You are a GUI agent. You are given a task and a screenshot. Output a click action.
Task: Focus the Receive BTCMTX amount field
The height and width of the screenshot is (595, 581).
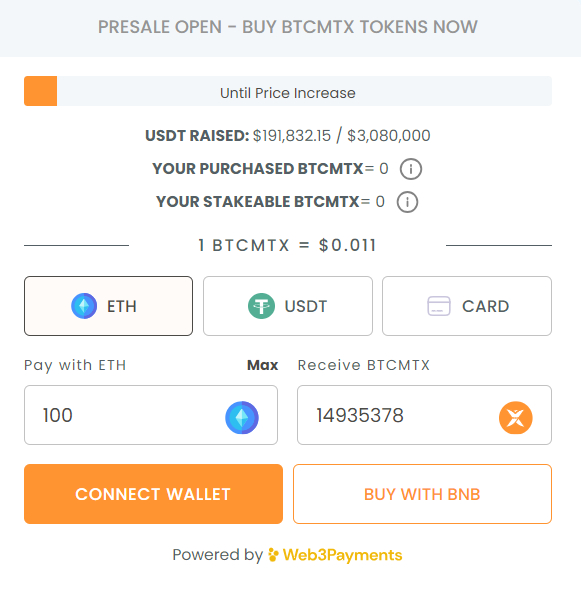point(424,415)
